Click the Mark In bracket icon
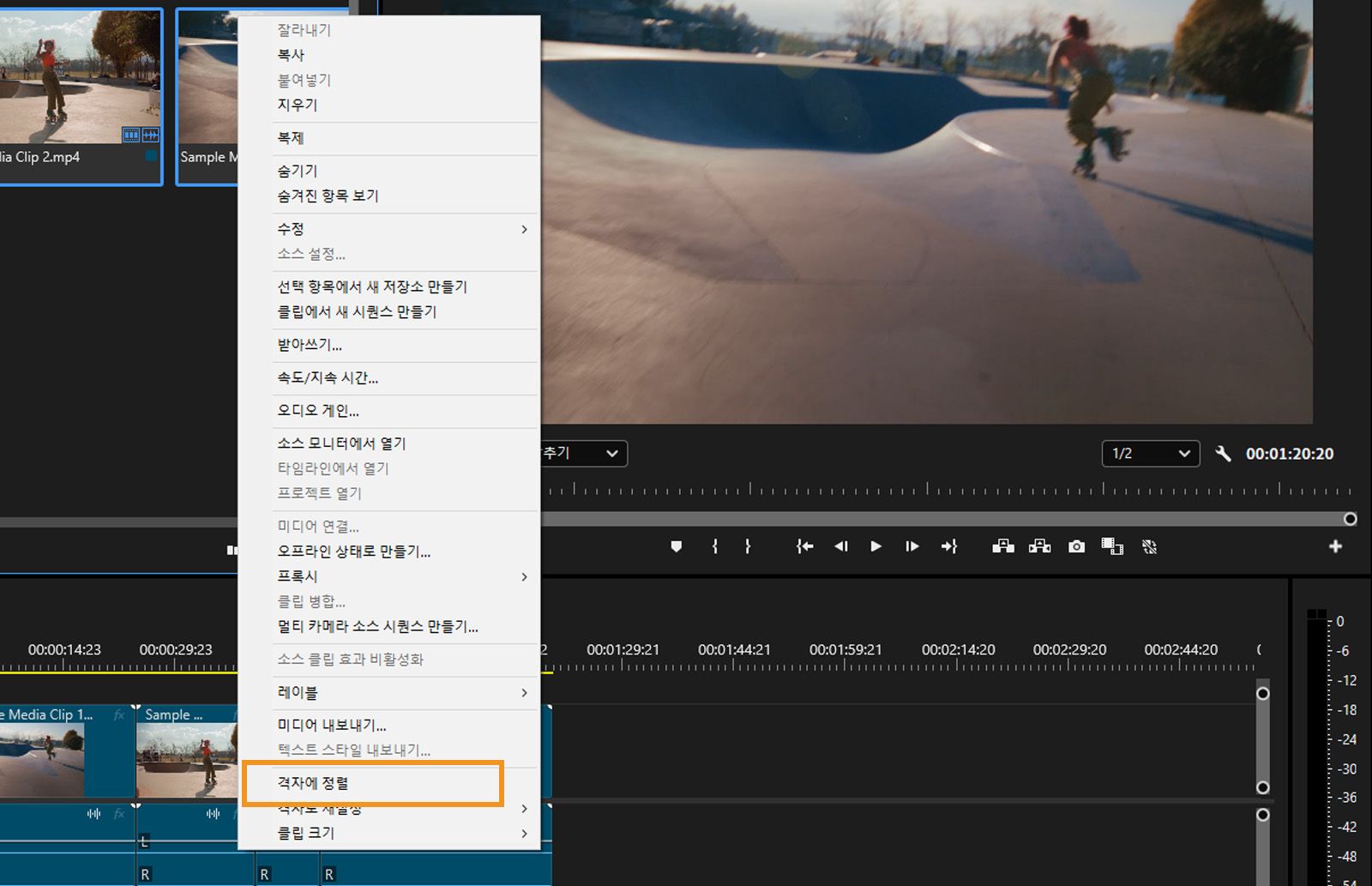 (x=715, y=546)
